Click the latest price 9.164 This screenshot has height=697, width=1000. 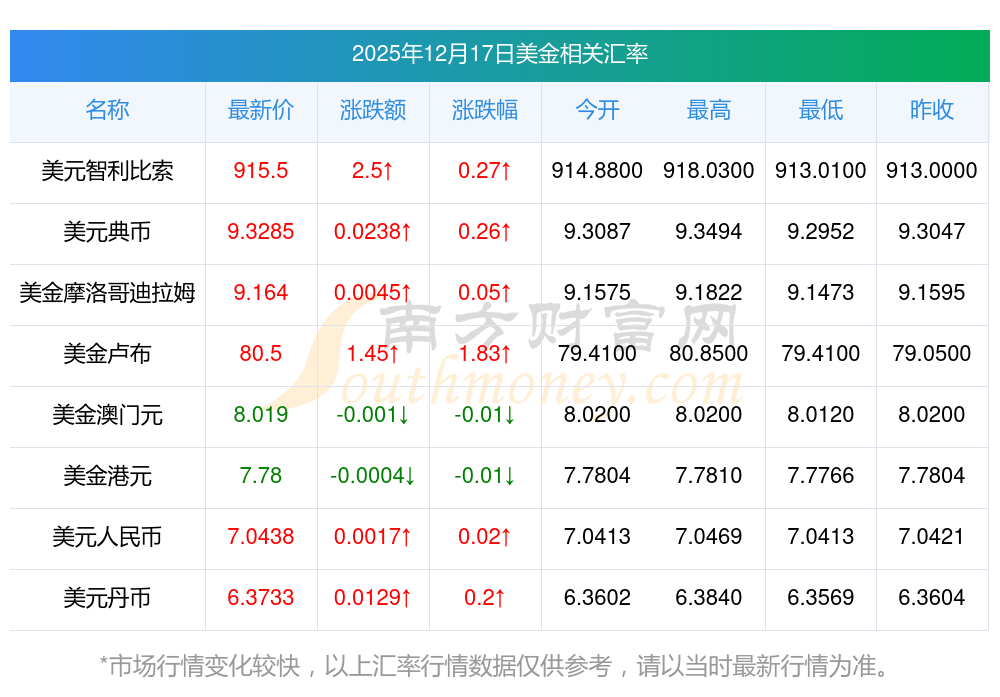tap(261, 292)
